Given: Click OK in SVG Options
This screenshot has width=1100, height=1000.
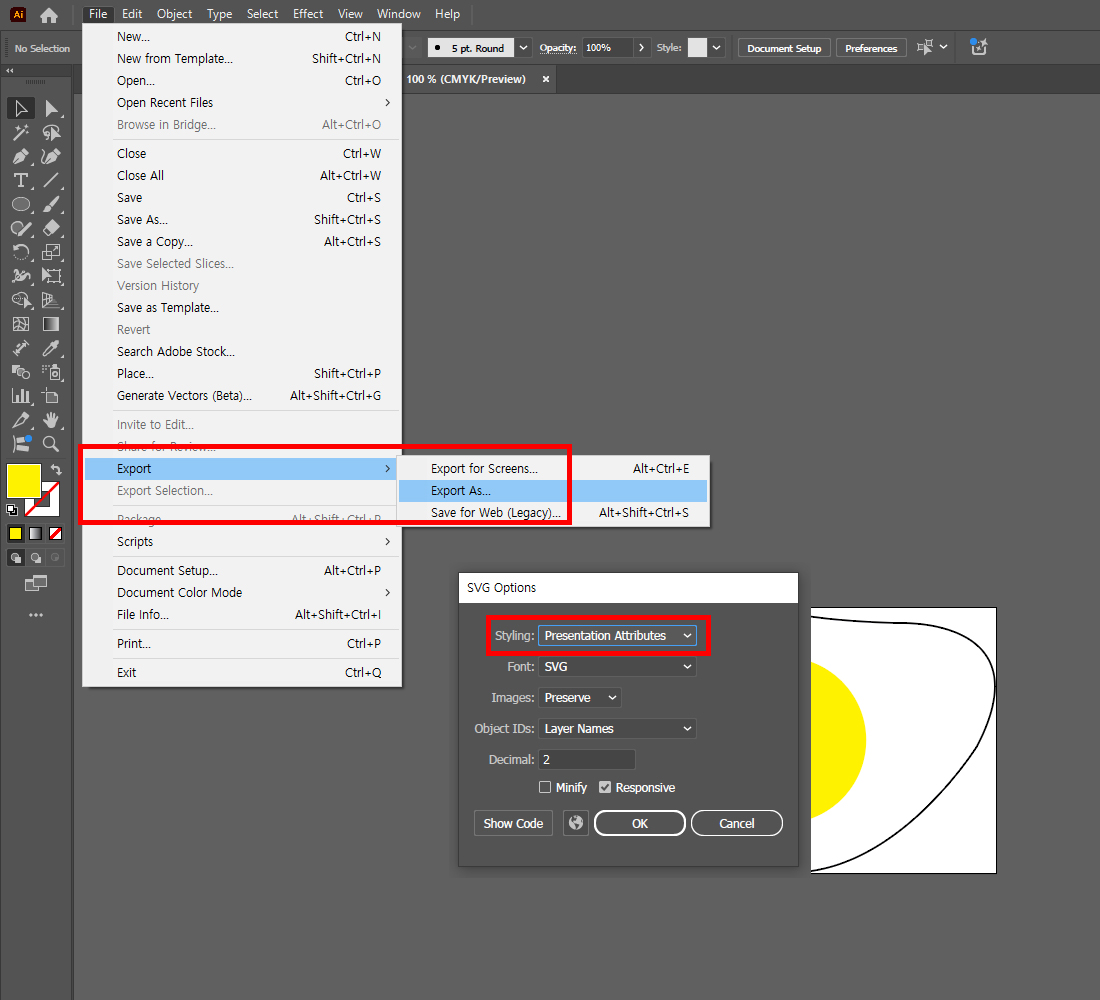Looking at the screenshot, I should pos(640,823).
